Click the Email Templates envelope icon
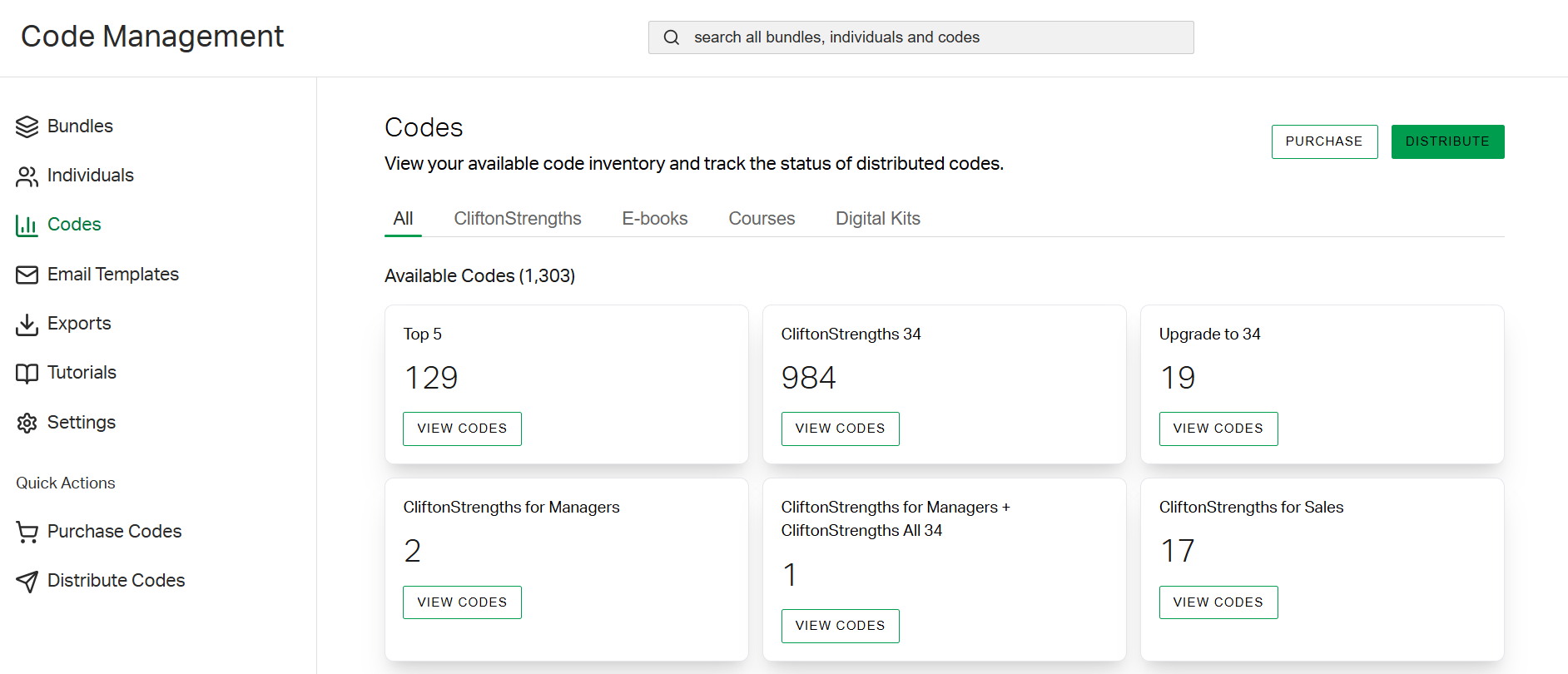Screen dimensions: 1568x674 [x=27, y=275]
